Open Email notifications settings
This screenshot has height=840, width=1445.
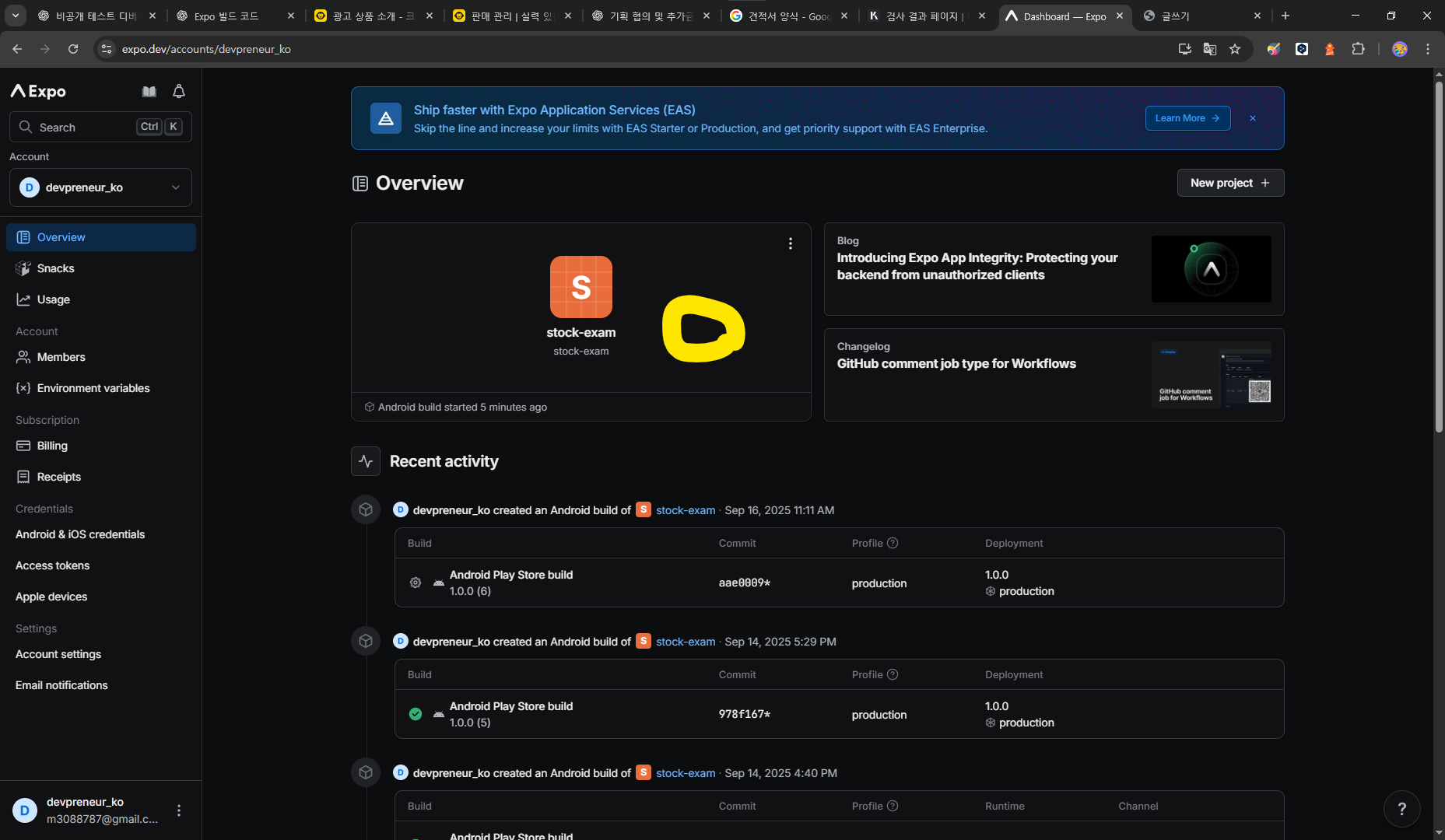point(61,685)
